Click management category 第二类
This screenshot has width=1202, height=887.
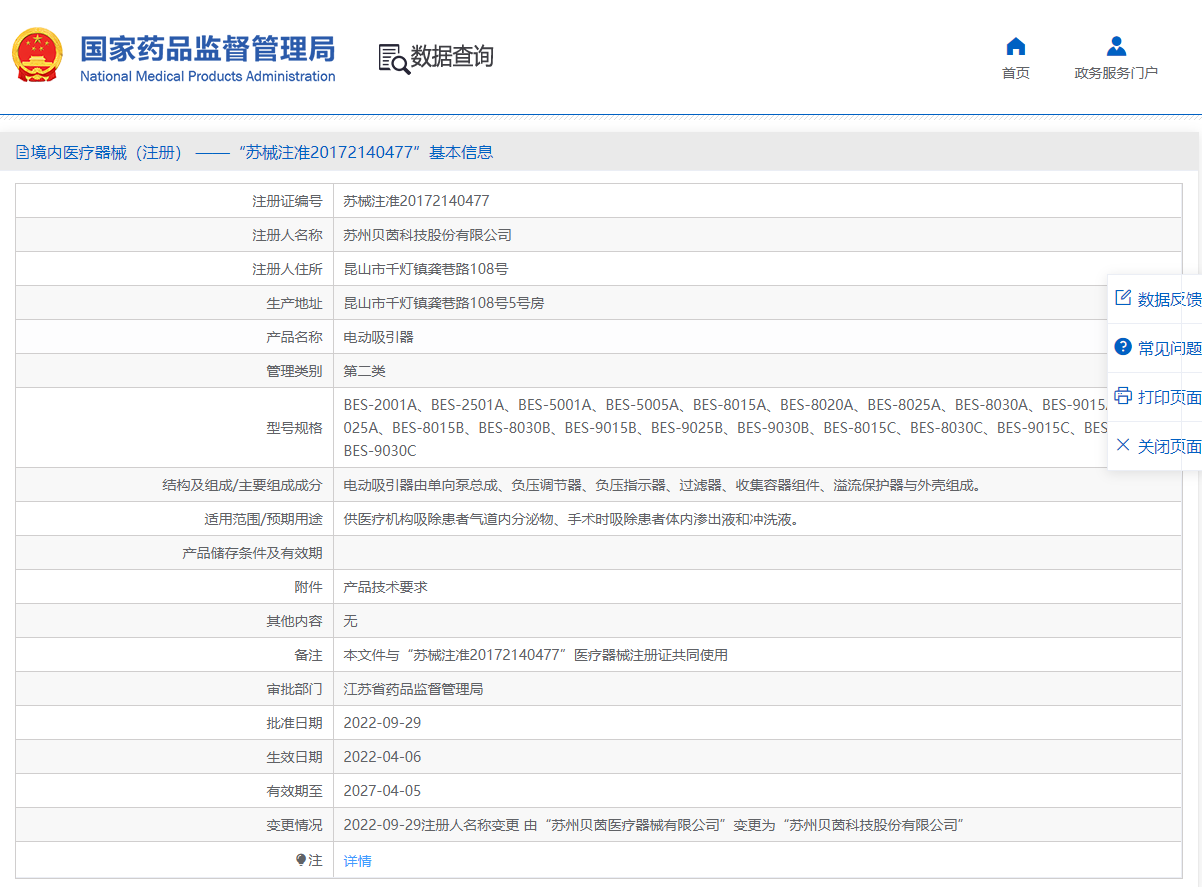364,371
